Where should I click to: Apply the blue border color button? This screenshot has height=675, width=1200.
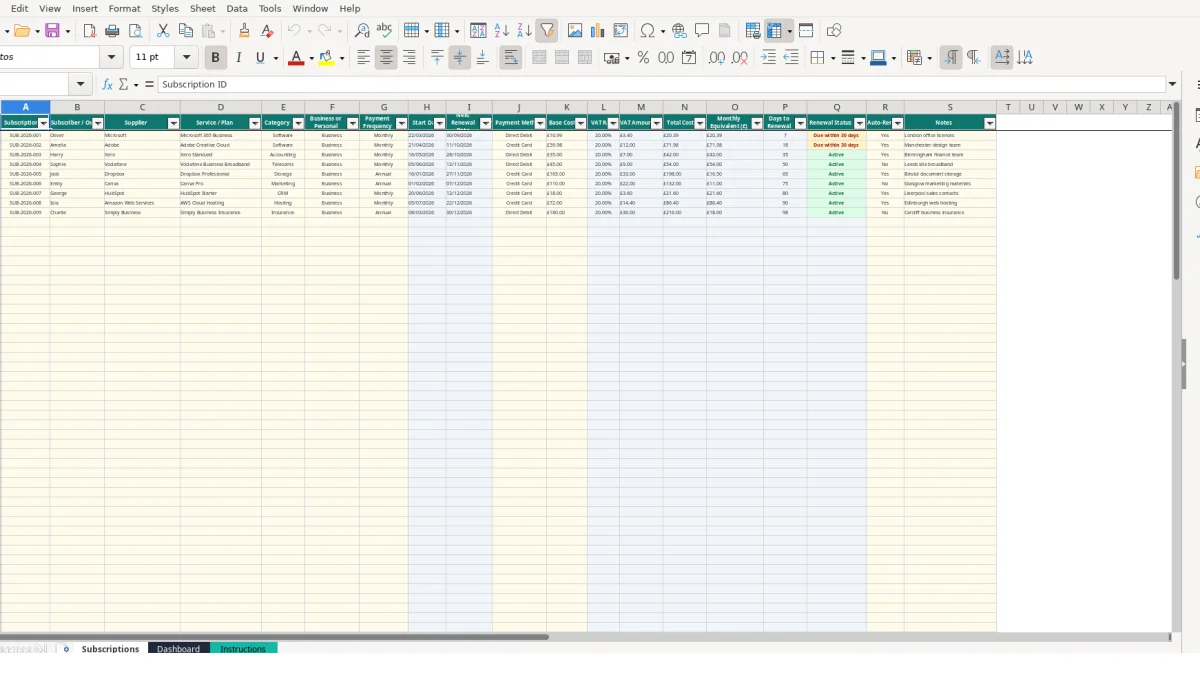(877, 58)
